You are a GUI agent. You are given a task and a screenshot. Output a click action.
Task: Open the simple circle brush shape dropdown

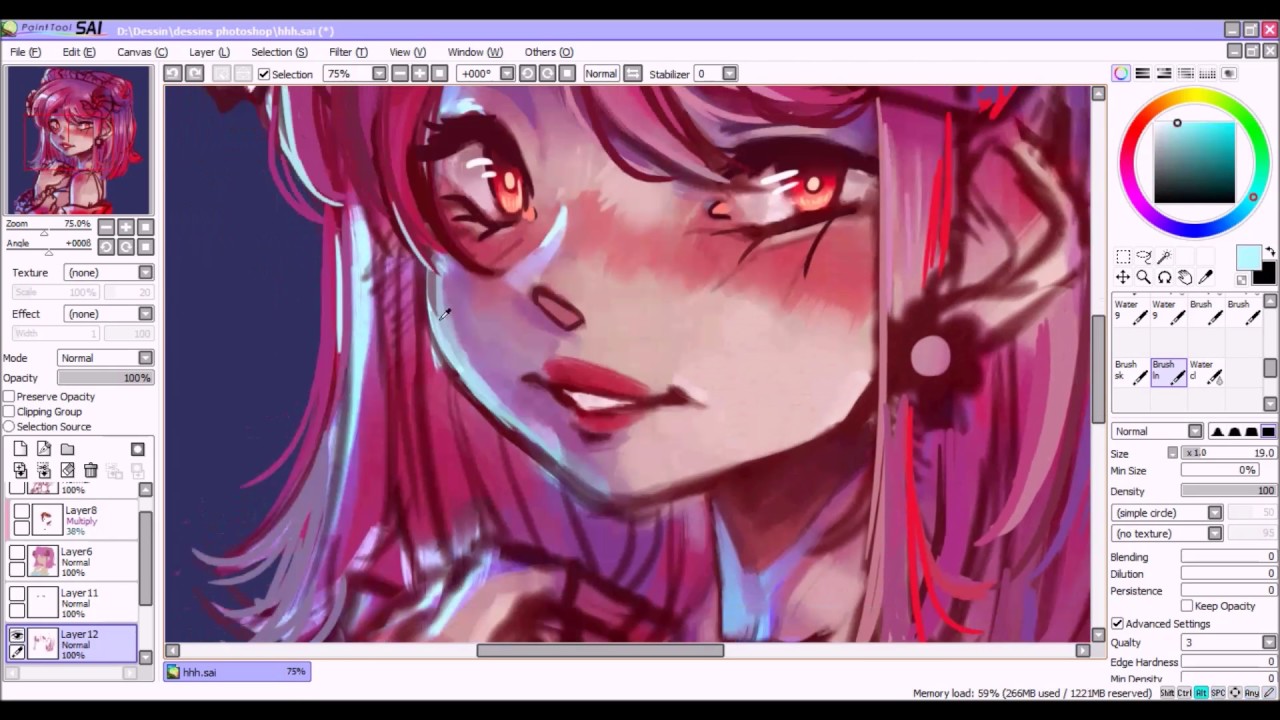tap(1167, 512)
